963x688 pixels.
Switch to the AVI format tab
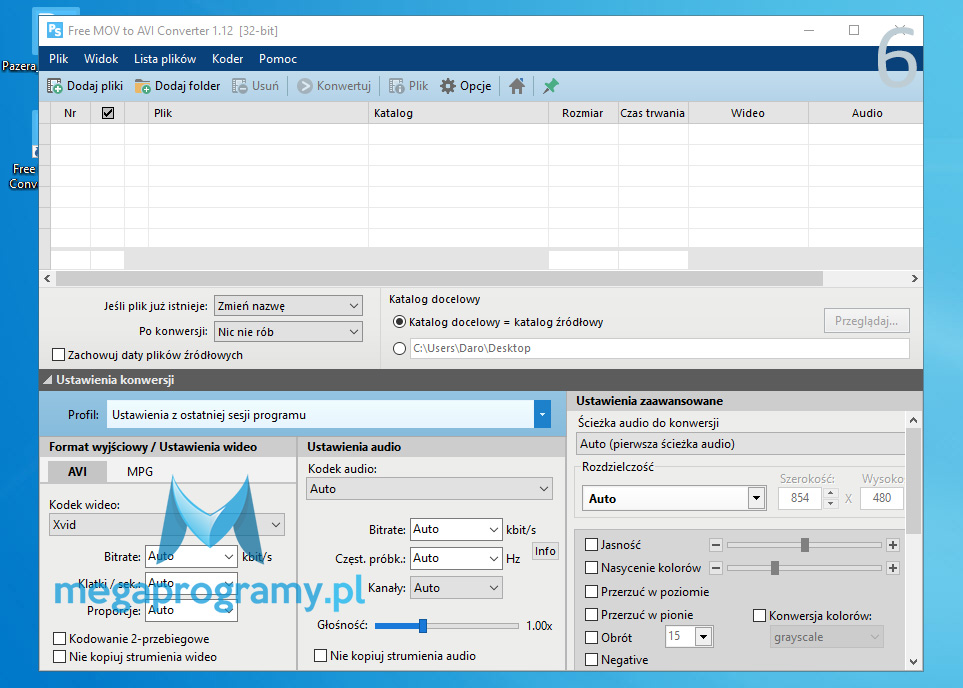[x=77, y=471]
